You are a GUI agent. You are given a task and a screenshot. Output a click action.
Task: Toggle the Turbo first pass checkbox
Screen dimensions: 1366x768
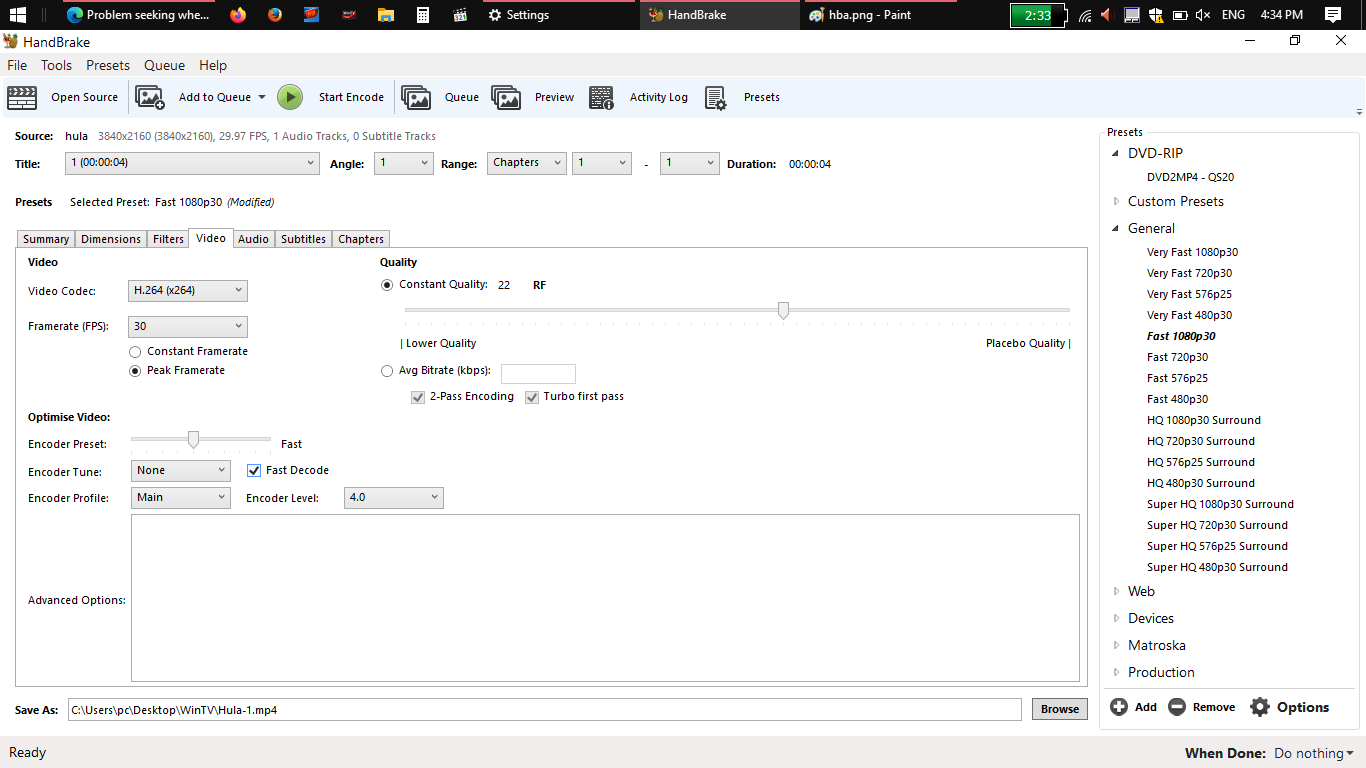click(x=532, y=397)
